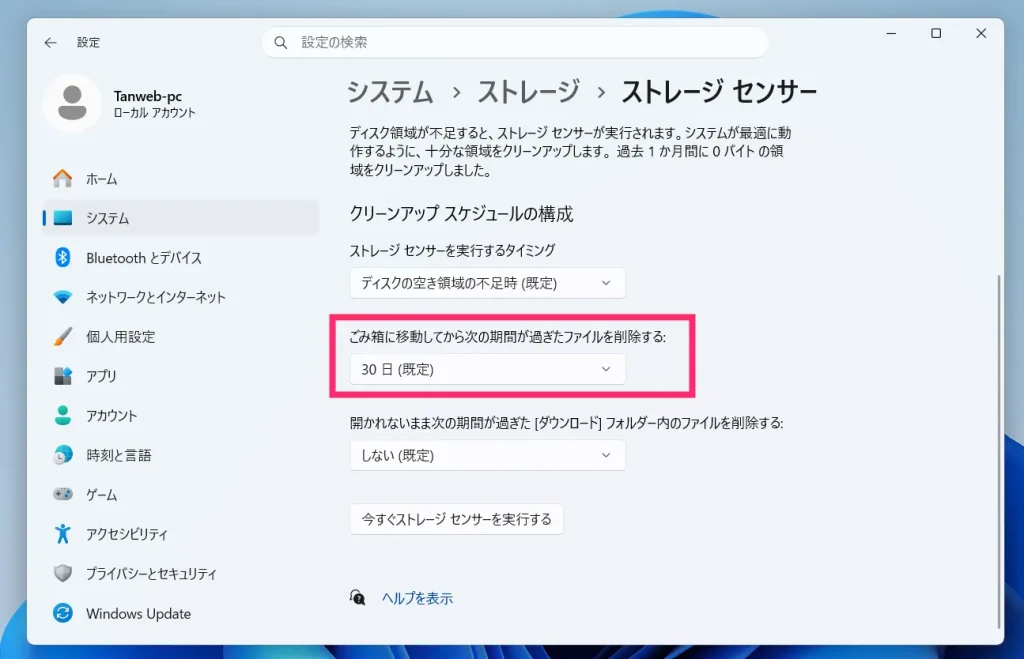Open the しない (既定) downloads dropdown

coord(487,455)
